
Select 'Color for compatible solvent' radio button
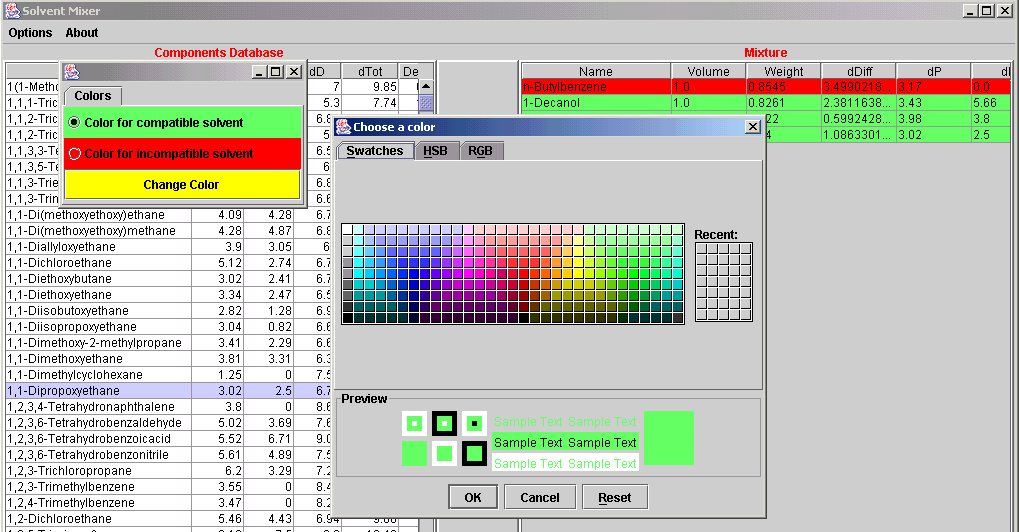click(75, 123)
